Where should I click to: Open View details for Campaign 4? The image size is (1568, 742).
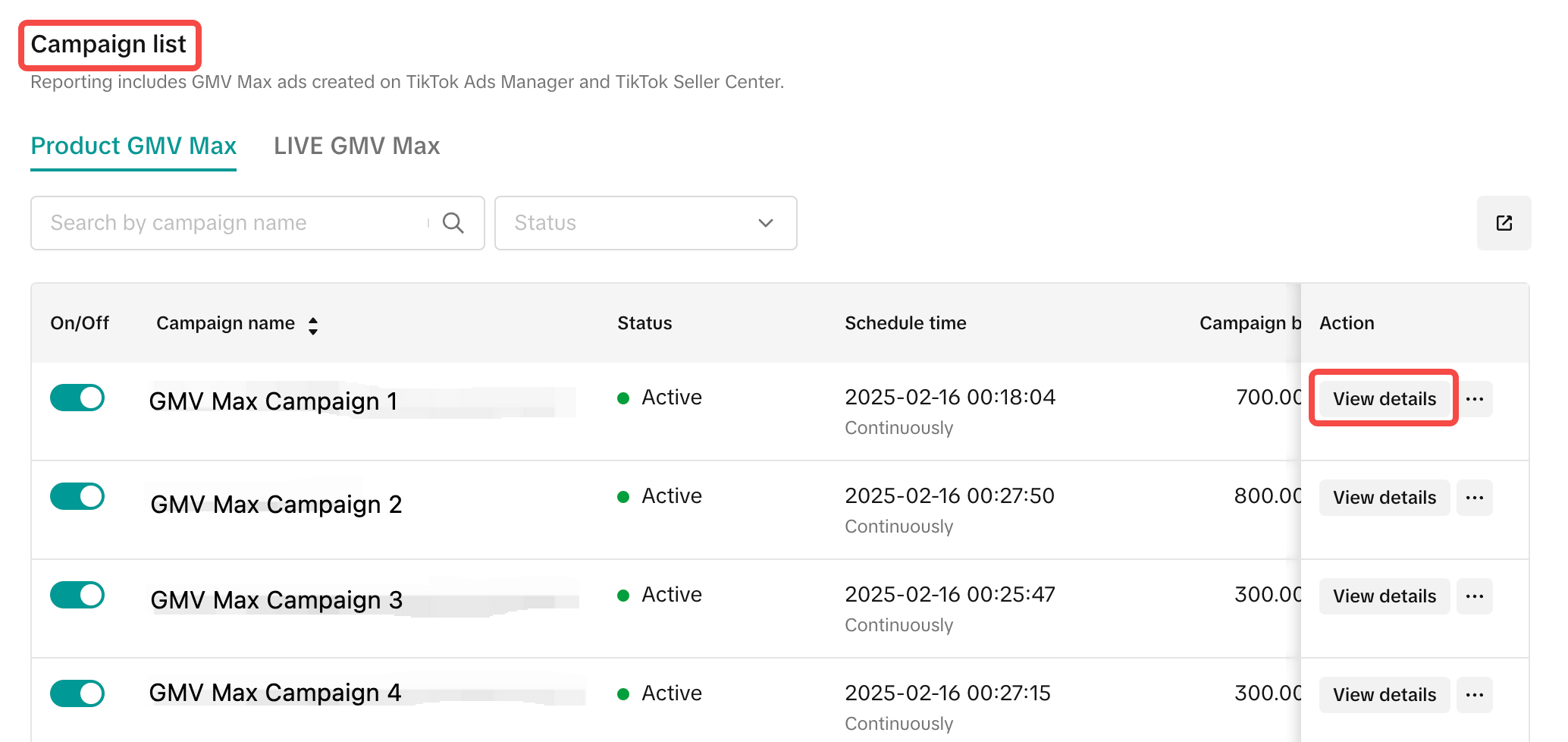tap(1384, 695)
